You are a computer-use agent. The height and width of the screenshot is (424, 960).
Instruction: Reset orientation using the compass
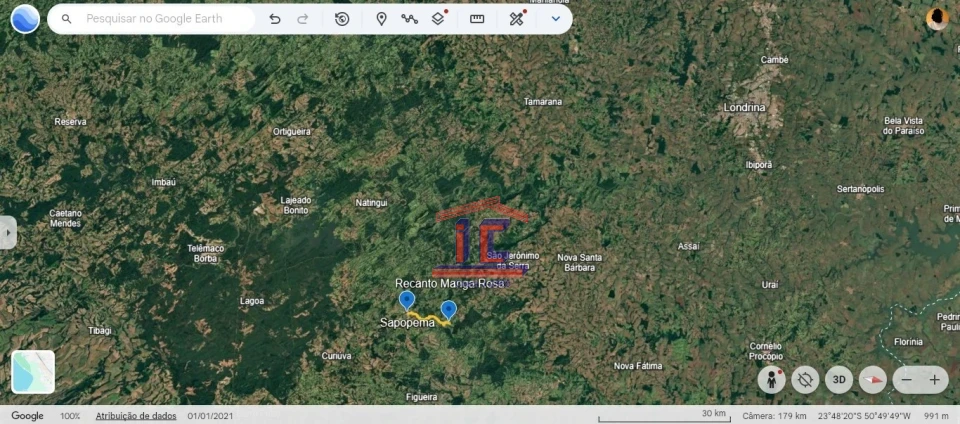coord(873,380)
